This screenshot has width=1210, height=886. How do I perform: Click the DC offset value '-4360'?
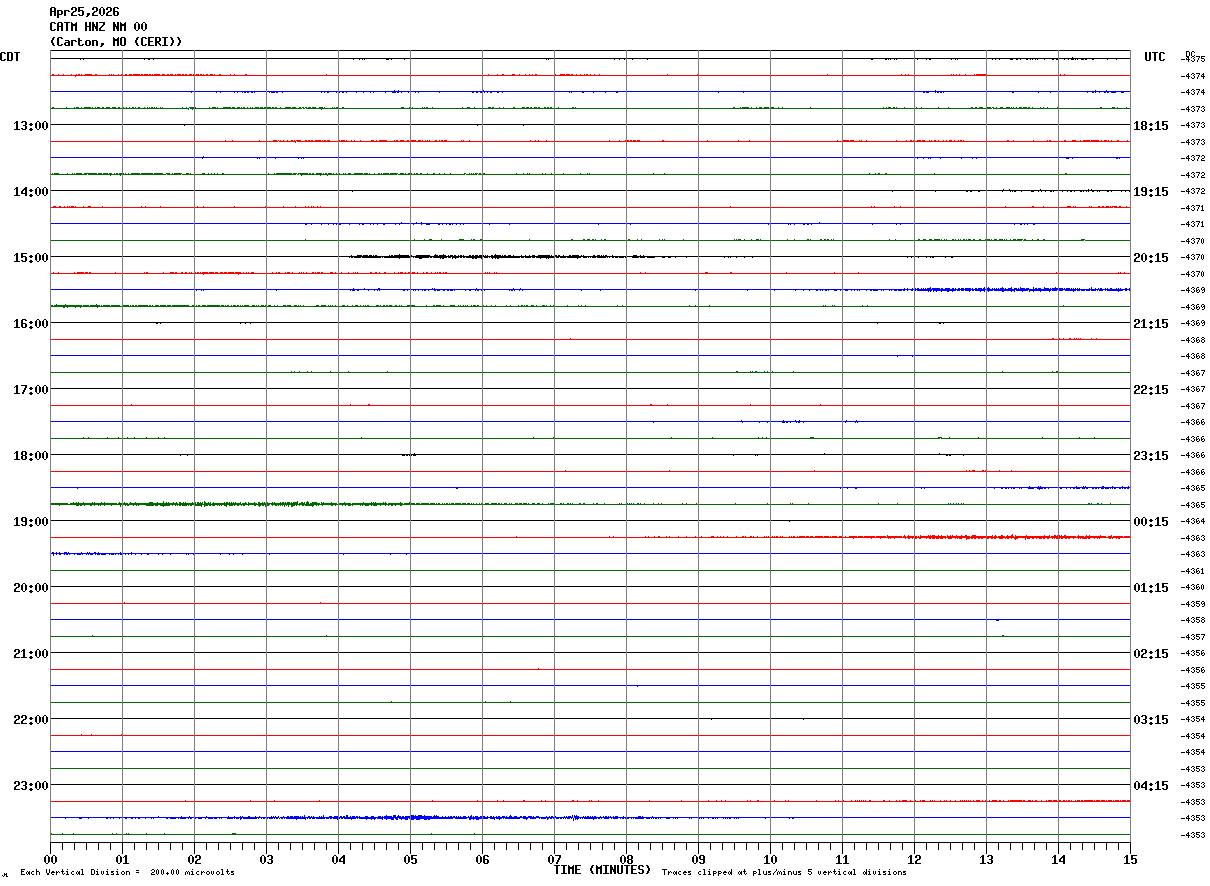[1194, 587]
